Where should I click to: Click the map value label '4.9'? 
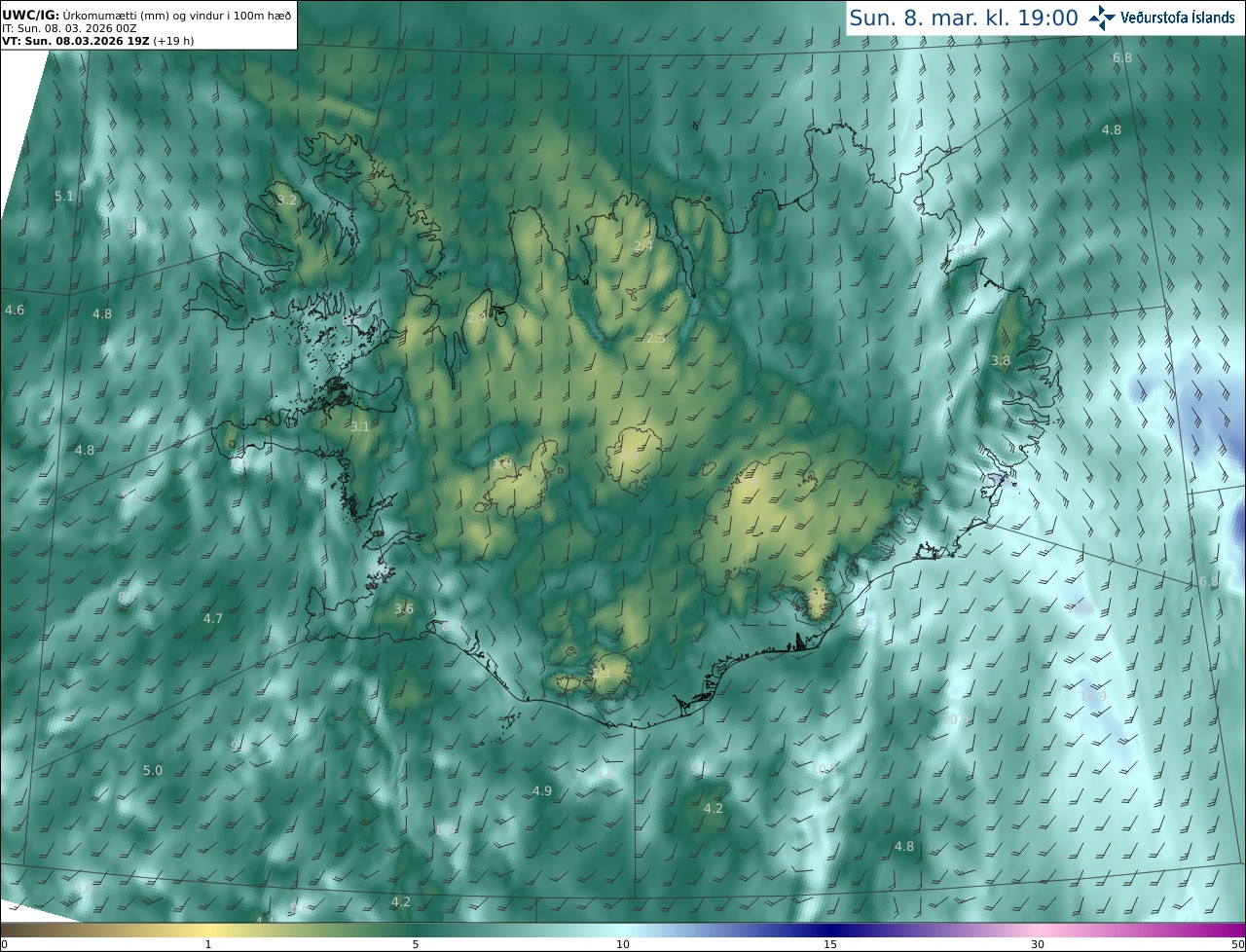(x=542, y=790)
